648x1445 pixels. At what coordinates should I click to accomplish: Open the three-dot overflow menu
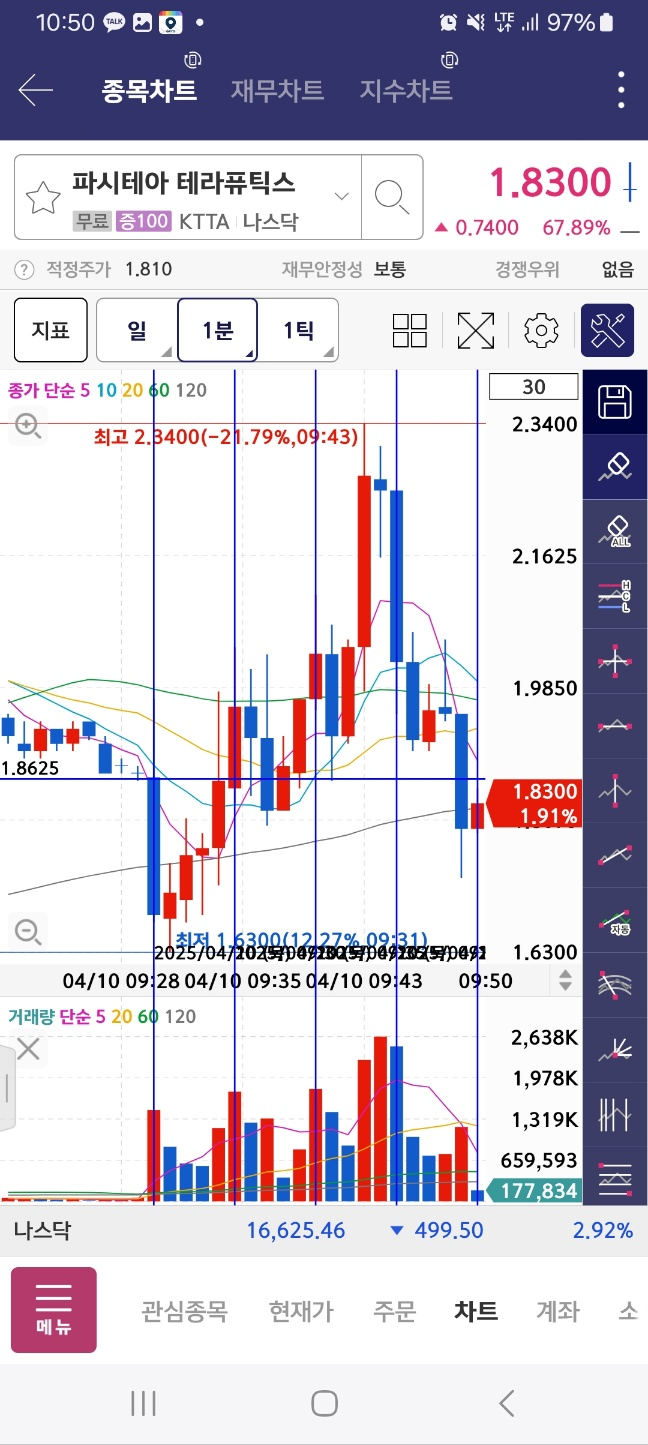pos(622,91)
